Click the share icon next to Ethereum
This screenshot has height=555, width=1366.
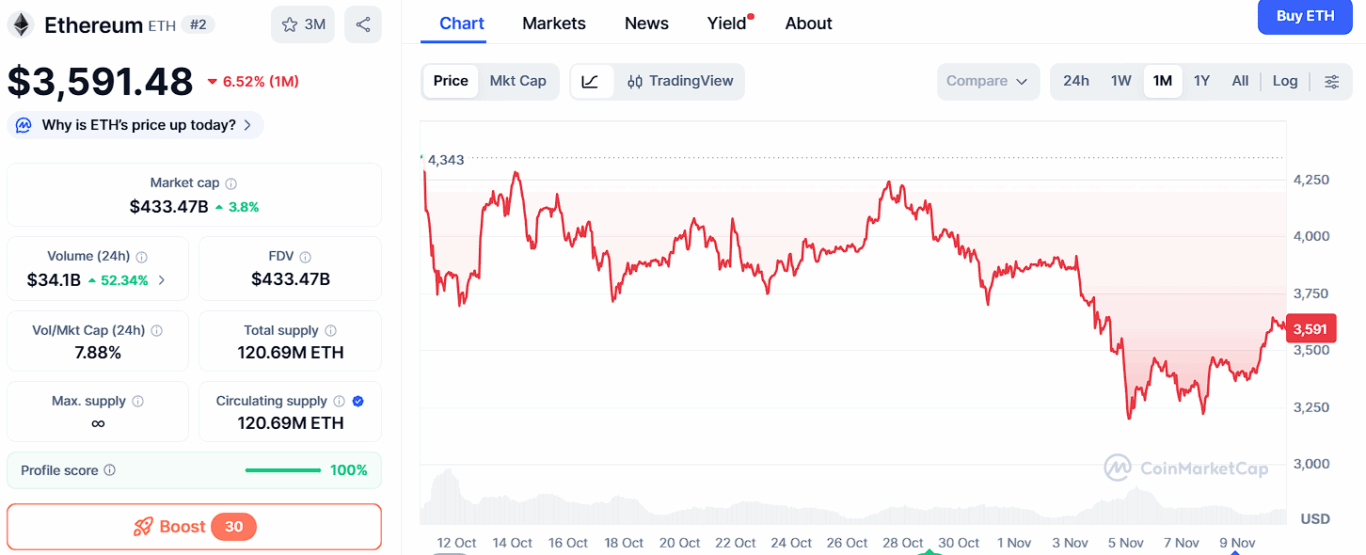click(363, 25)
